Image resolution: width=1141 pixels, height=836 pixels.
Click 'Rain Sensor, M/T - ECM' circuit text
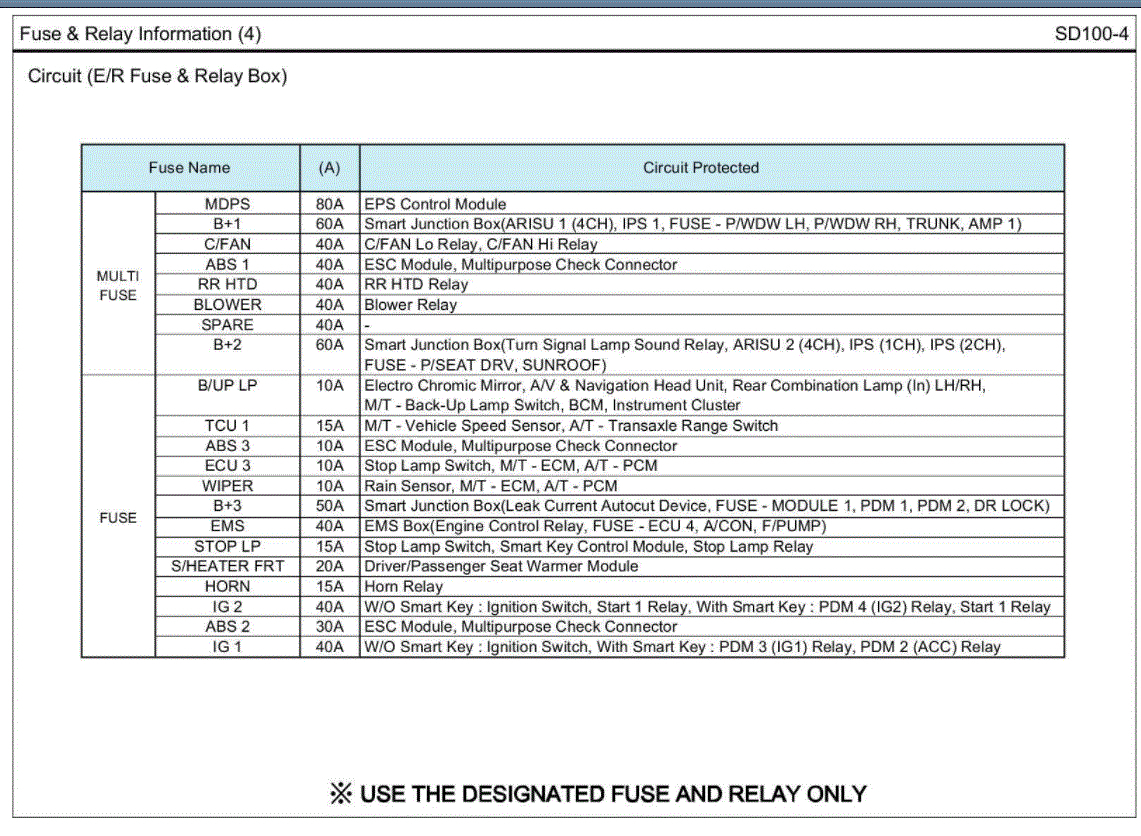tap(445, 486)
